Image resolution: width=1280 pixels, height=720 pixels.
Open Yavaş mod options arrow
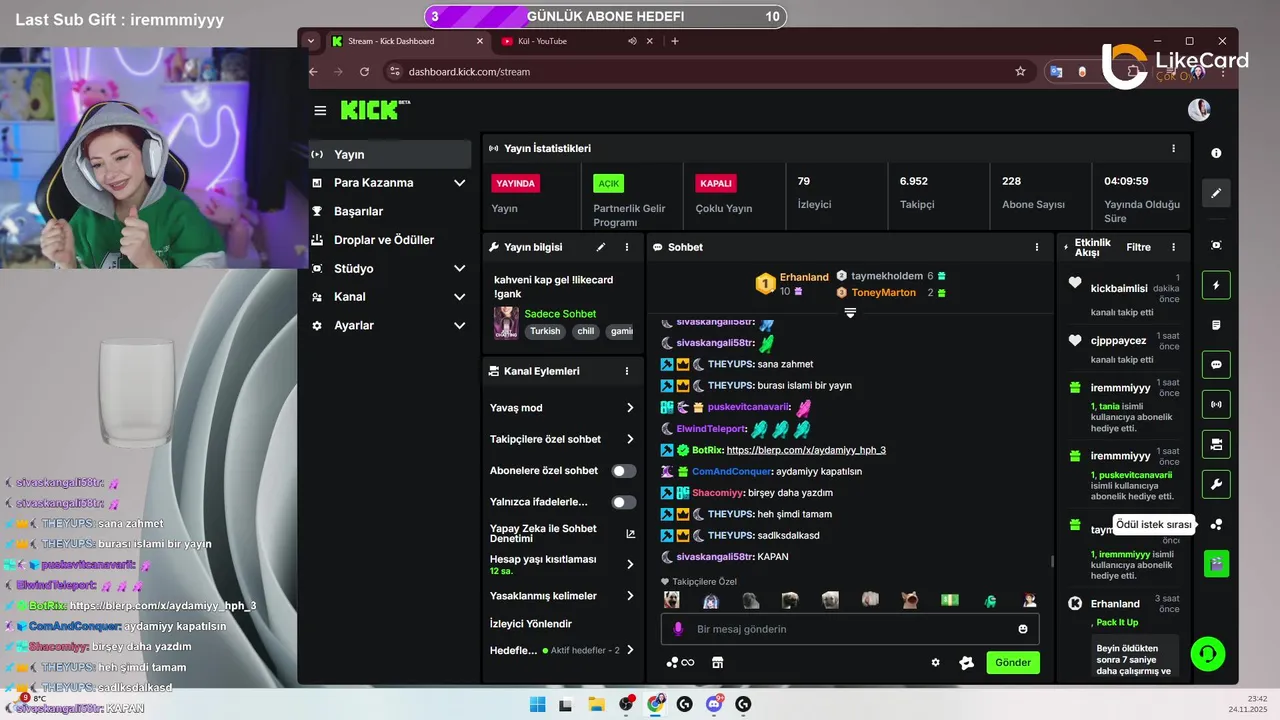pyautogui.click(x=630, y=408)
